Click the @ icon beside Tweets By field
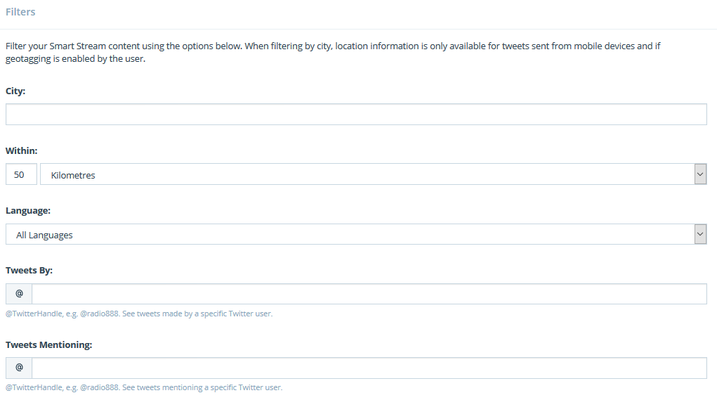The height and width of the screenshot is (400, 717). [19, 293]
